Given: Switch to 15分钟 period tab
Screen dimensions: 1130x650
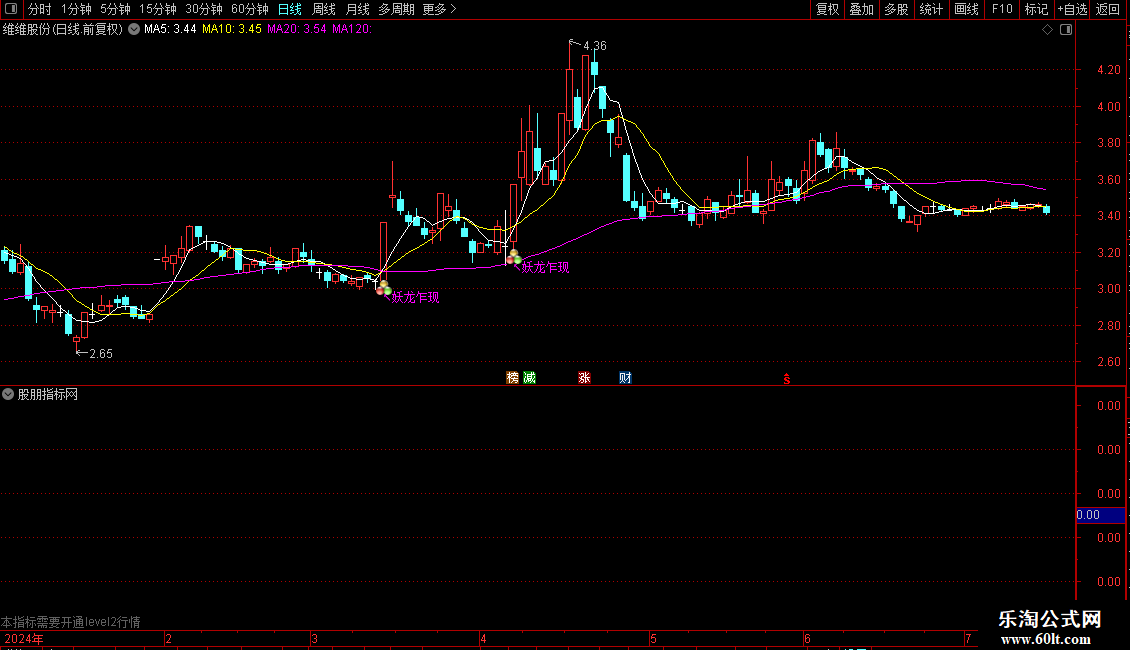Looking at the screenshot, I should [157, 9].
